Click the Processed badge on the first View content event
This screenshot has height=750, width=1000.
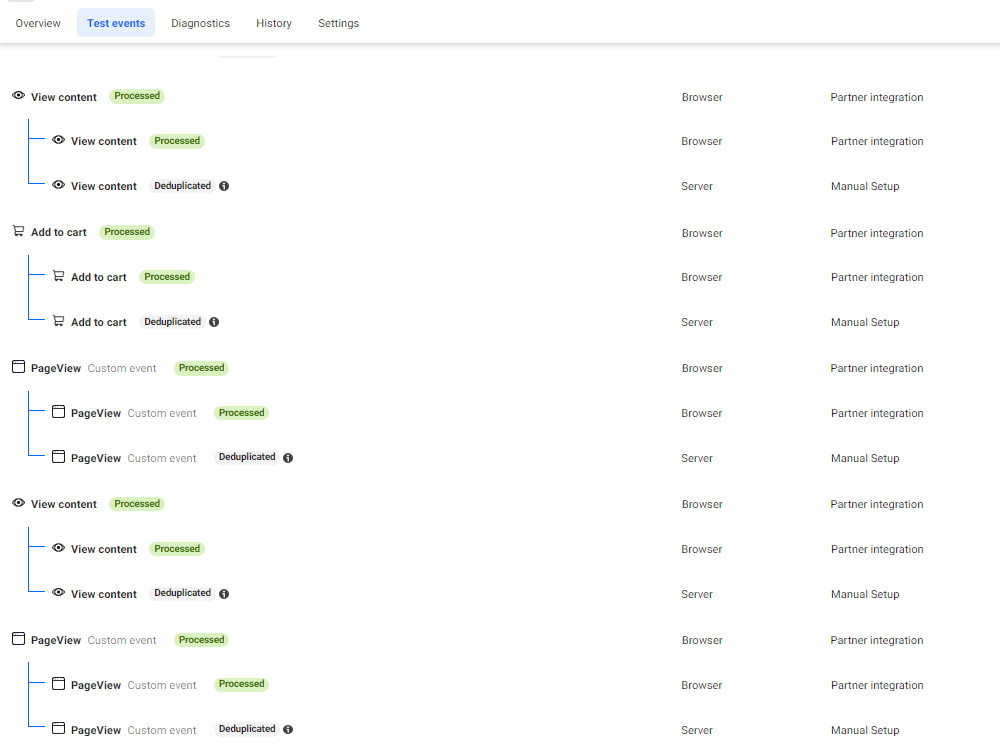136,96
